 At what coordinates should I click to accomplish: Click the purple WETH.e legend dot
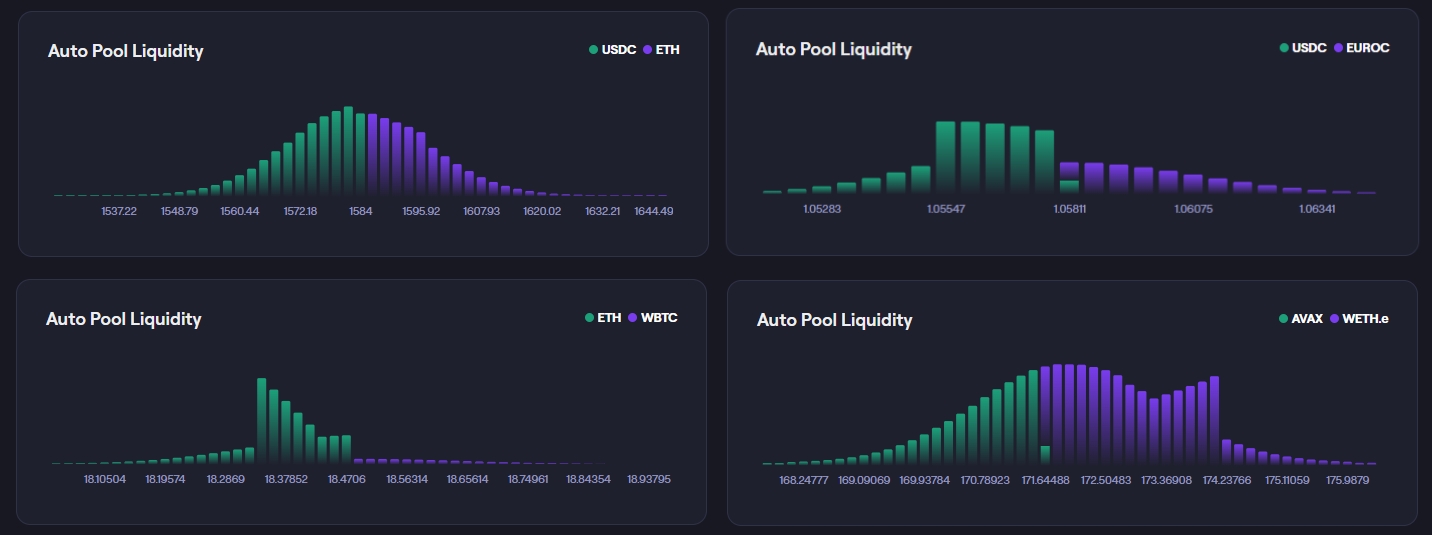(1334, 319)
